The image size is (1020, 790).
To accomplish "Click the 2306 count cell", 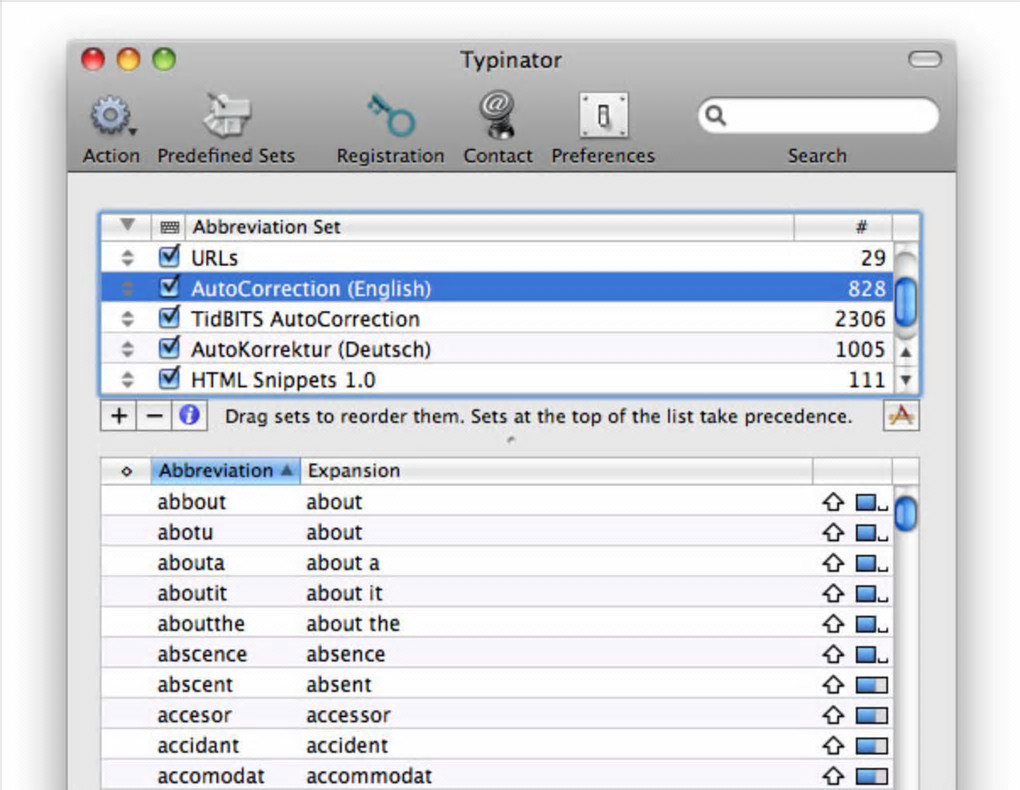I will tap(859, 319).
